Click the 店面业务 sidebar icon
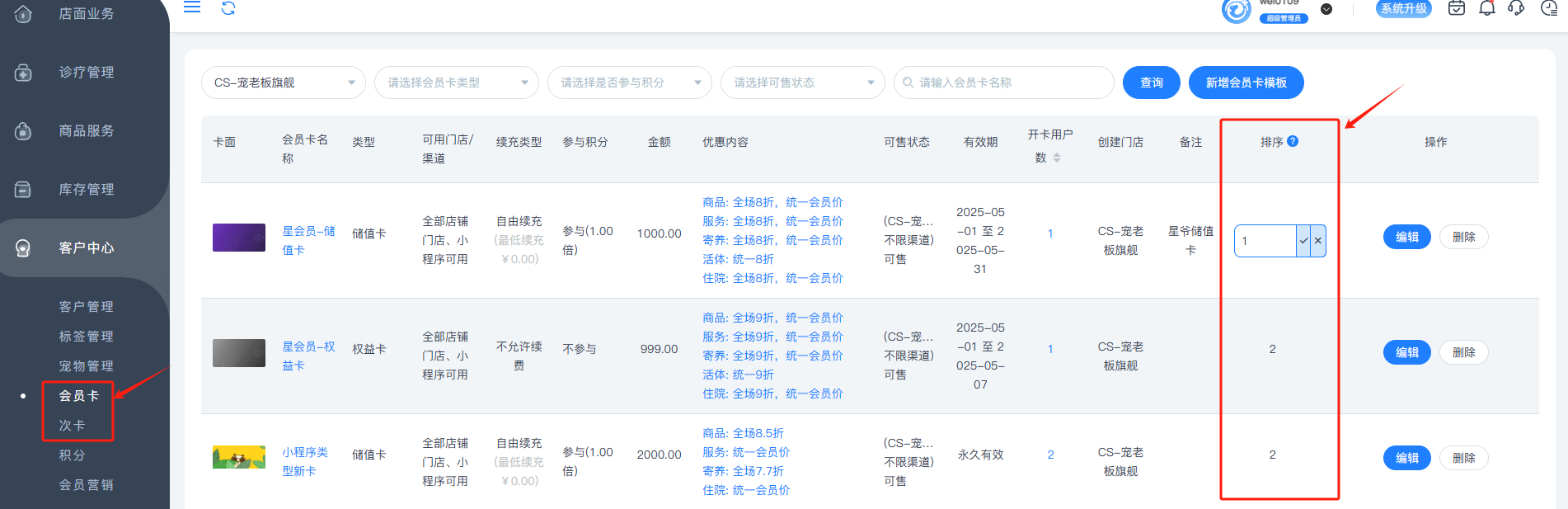This screenshot has width=1568, height=509. click(x=23, y=14)
